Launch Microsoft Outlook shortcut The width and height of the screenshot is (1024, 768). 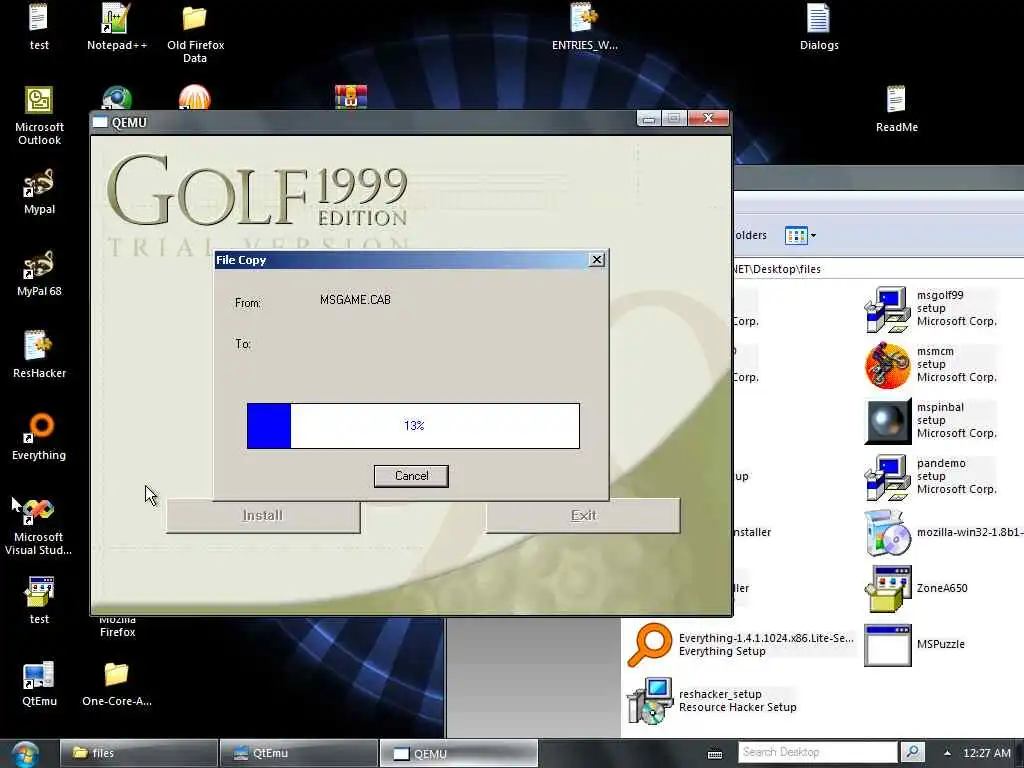pos(39,116)
